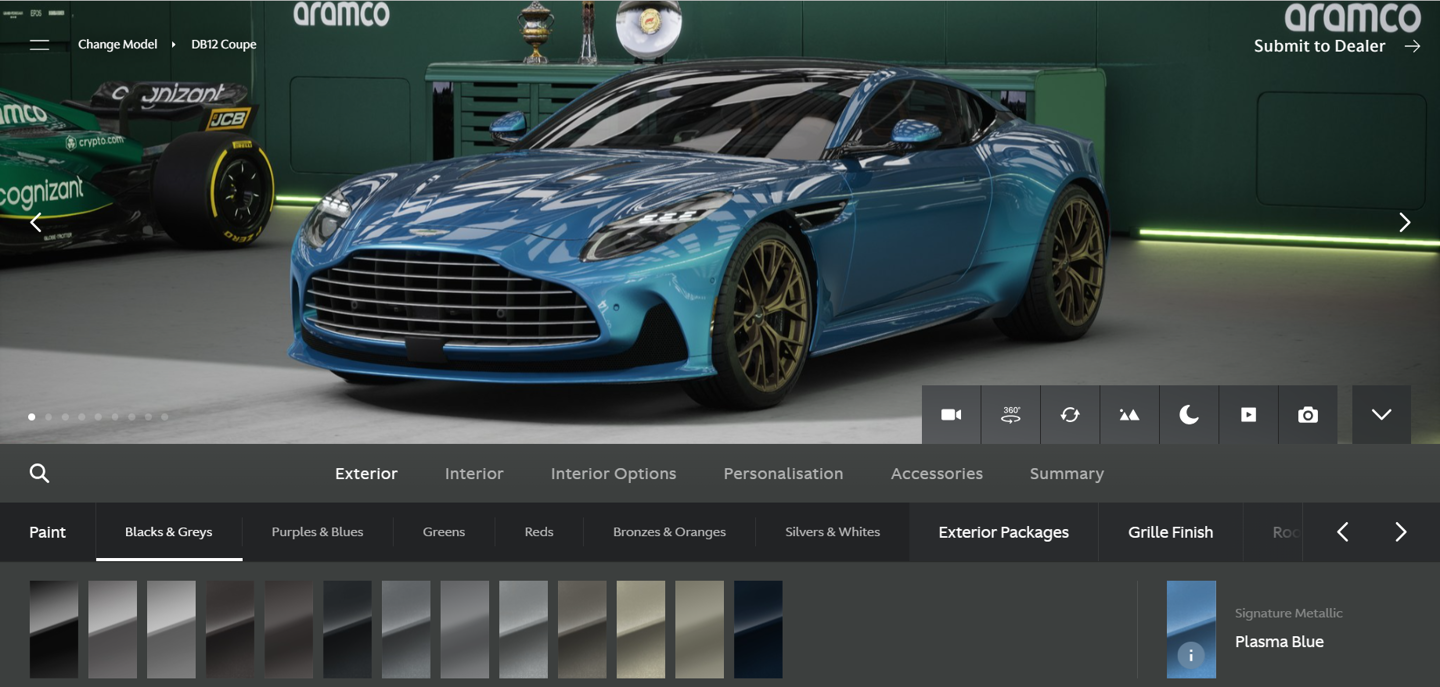Open the search magnifier icon
1440x687 pixels.
point(39,473)
